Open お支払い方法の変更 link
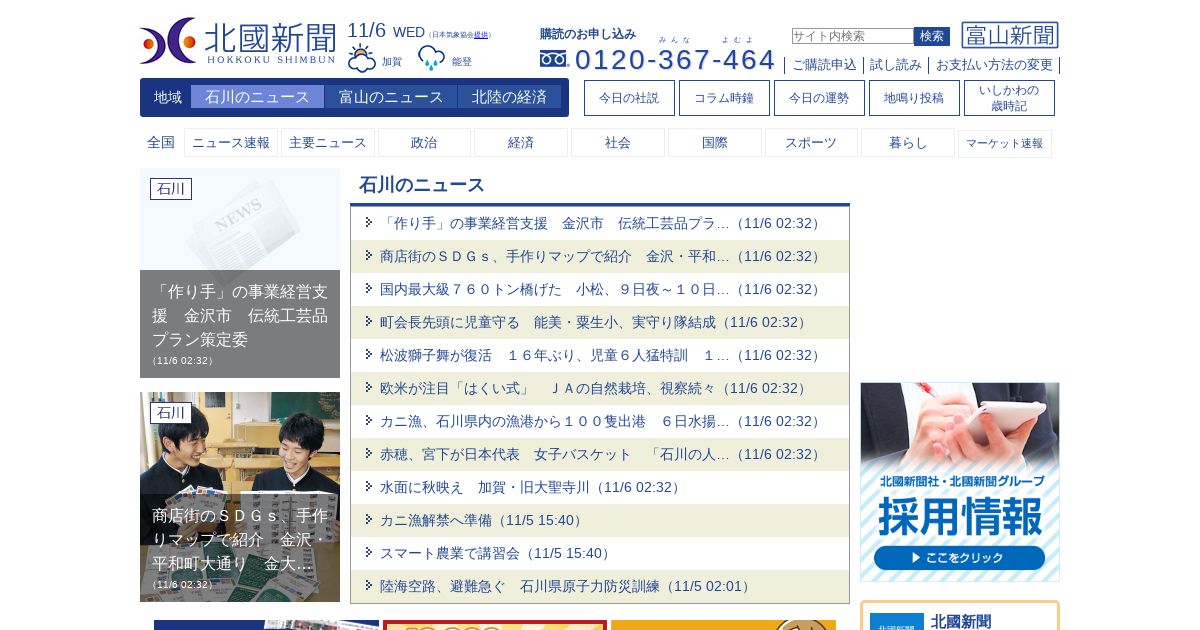The width and height of the screenshot is (1200, 630). (x=994, y=65)
